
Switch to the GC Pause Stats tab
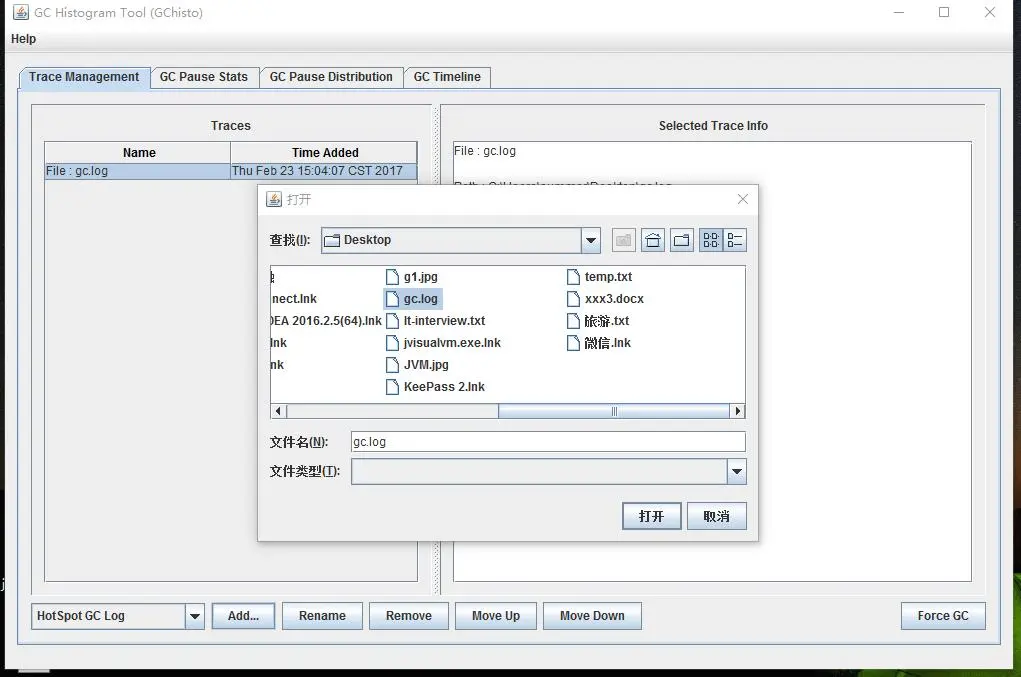pyautogui.click(x=204, y=77)
